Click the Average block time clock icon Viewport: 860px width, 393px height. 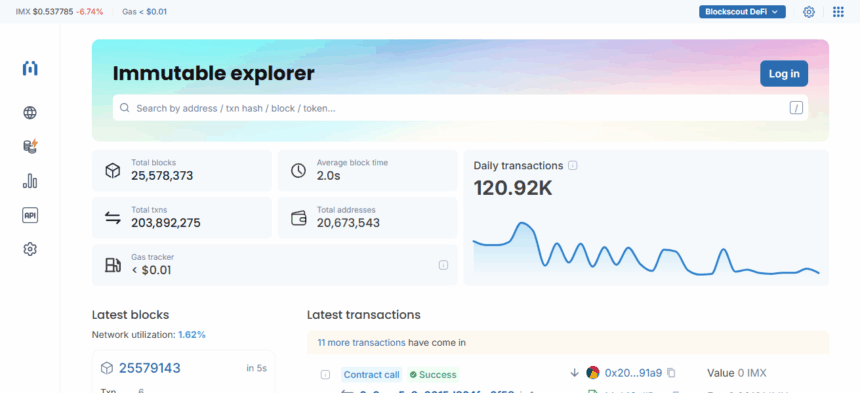click(x=298, y=170)
